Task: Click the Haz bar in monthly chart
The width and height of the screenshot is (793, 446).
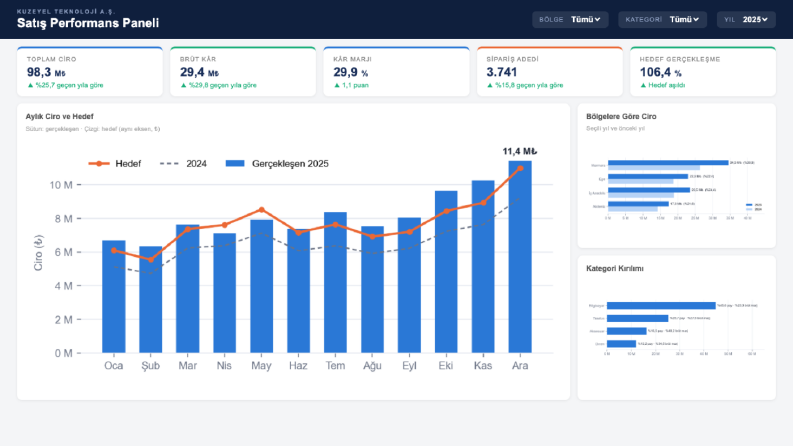Action: (x=298, y=291)
